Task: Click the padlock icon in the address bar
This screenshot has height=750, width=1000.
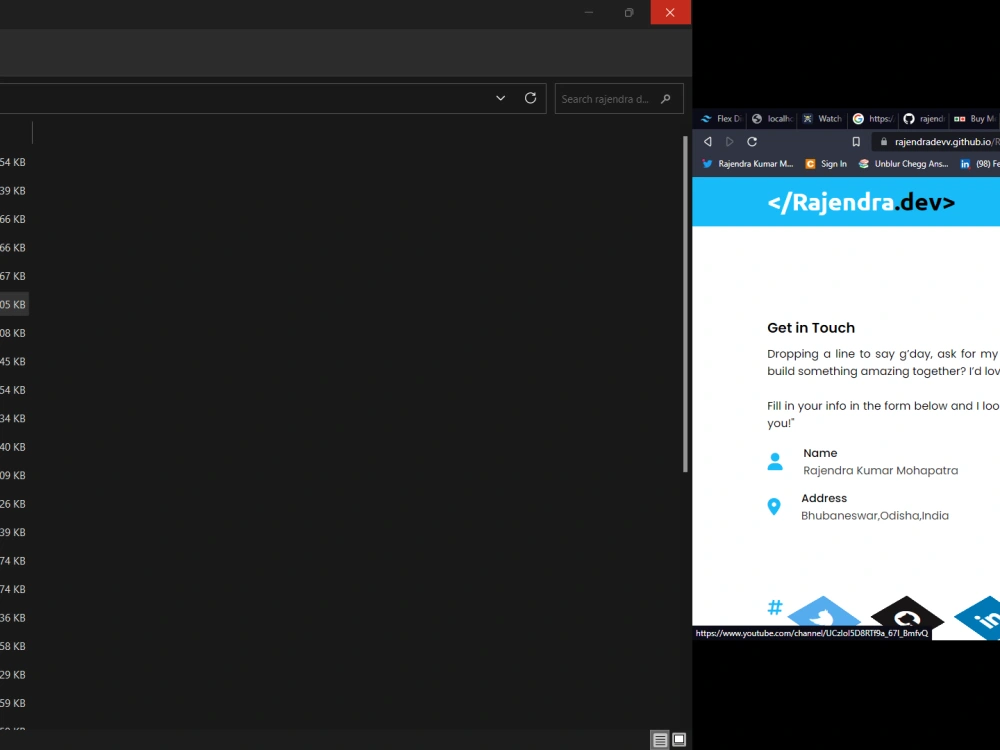Action: (x=884, y=141)
